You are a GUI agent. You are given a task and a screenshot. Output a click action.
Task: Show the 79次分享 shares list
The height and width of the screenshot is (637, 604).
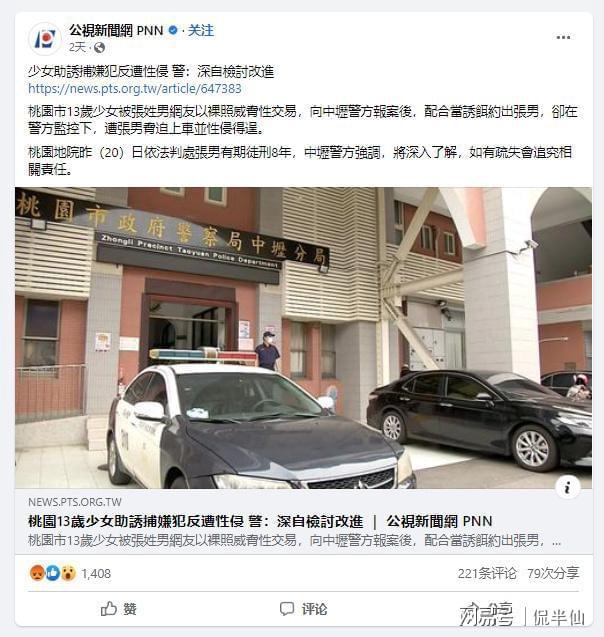(553, 573)
